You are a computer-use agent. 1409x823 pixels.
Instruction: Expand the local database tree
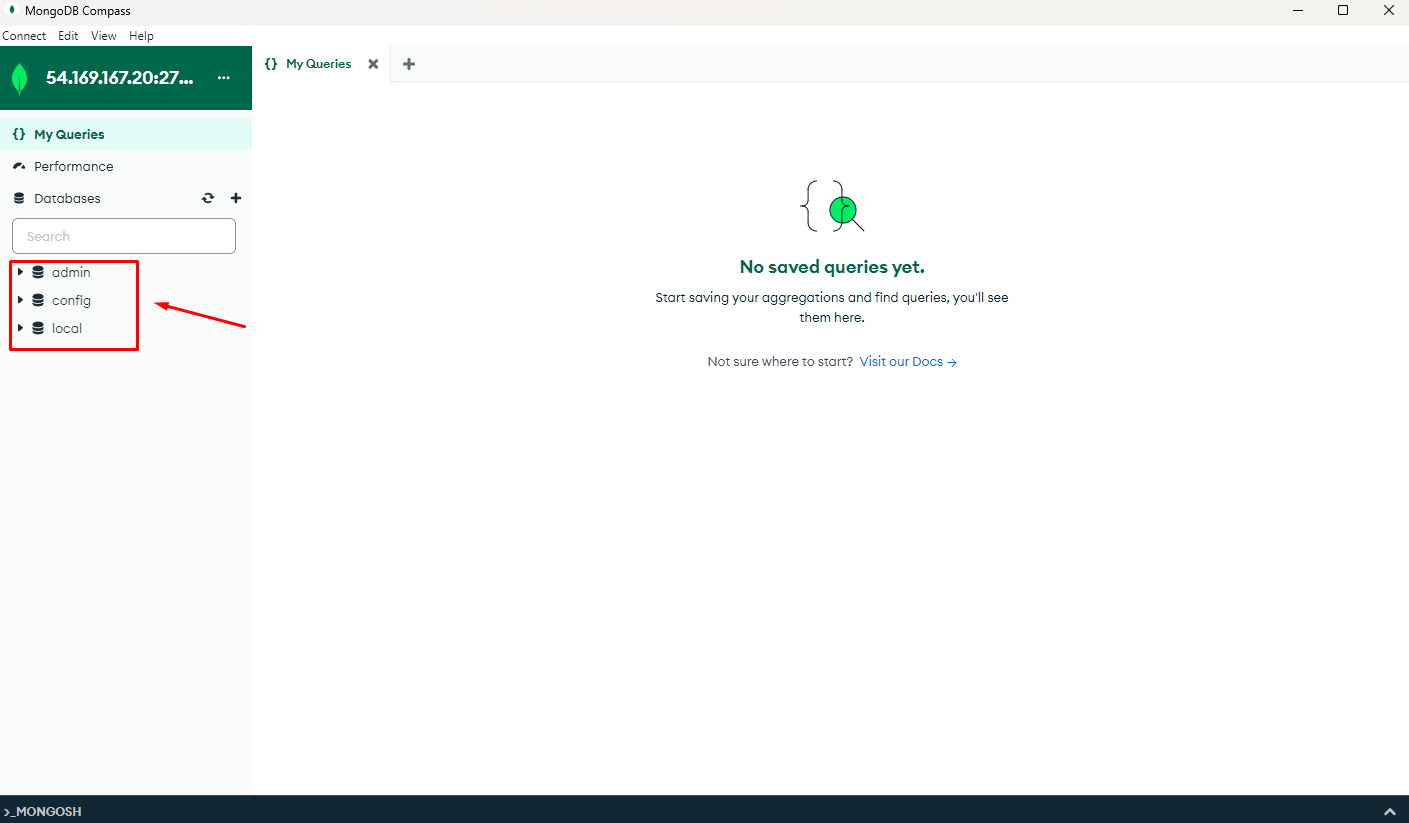[20, 328]
